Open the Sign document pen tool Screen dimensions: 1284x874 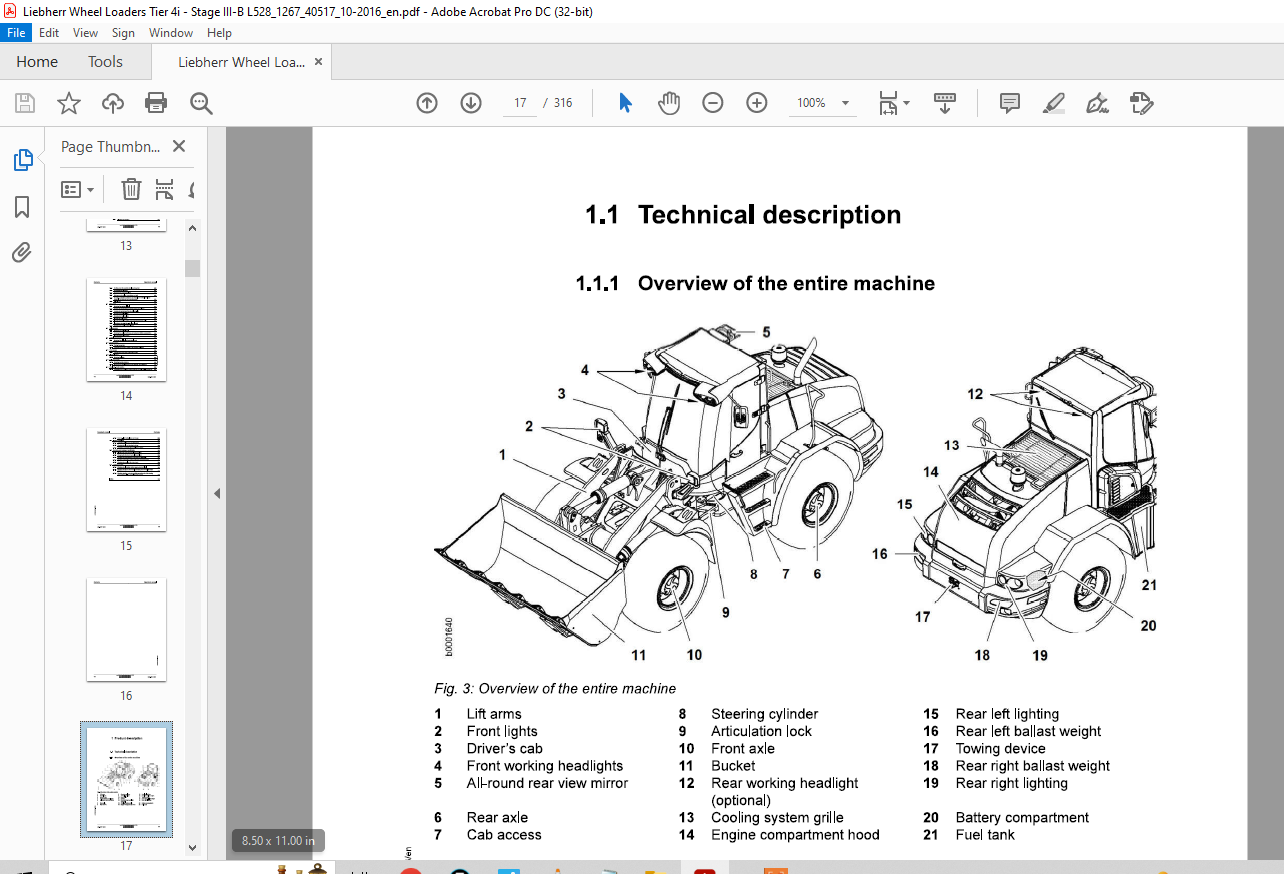(1098, 103)
